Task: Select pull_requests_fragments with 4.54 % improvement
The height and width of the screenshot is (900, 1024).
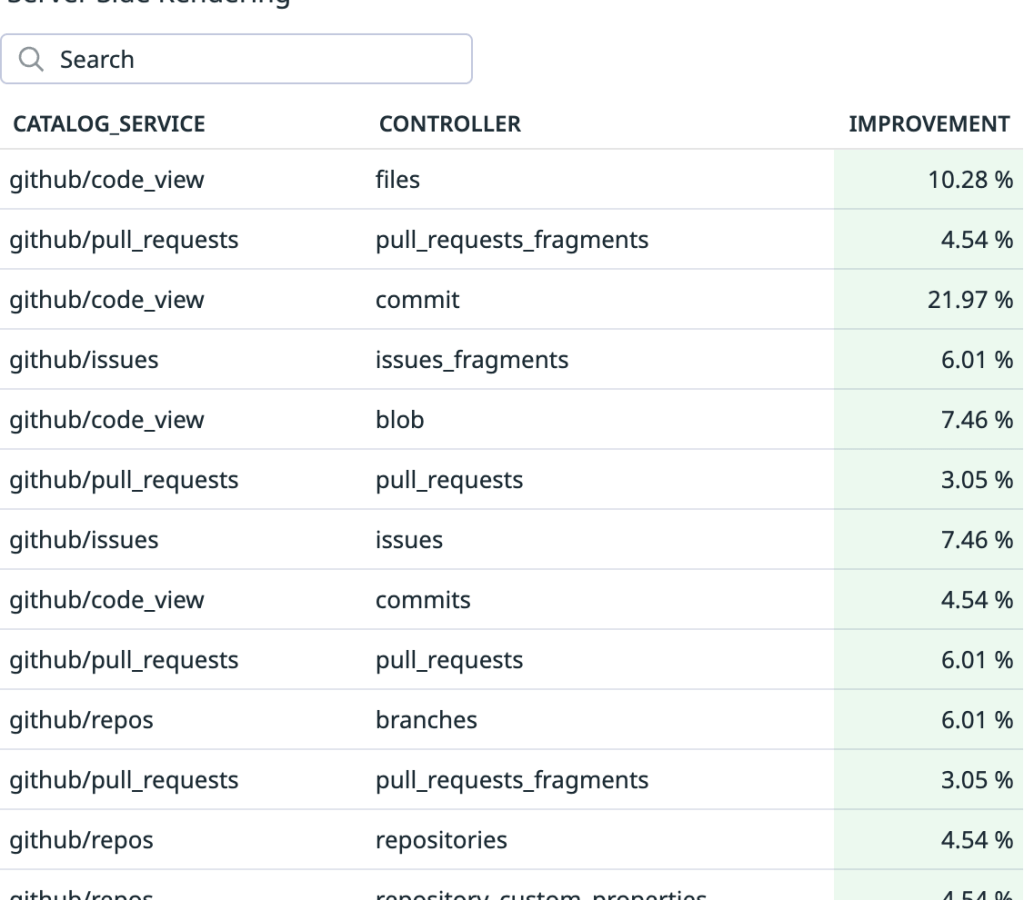Action: point(512,240)
